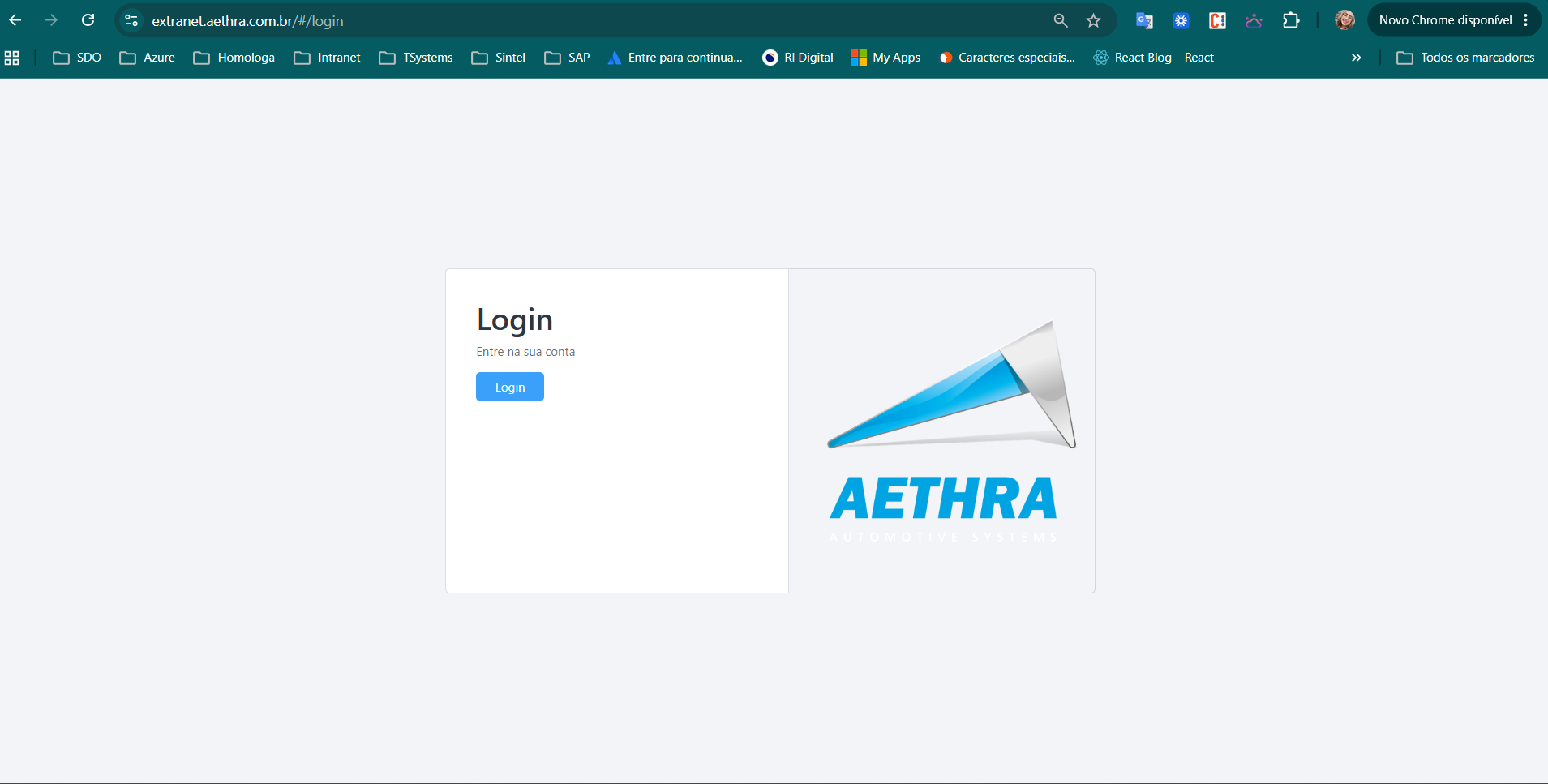Viewport: 1548px width, 784px height.
Task: Expand the Homologa bookmark folder
Action: click(234, 58)
